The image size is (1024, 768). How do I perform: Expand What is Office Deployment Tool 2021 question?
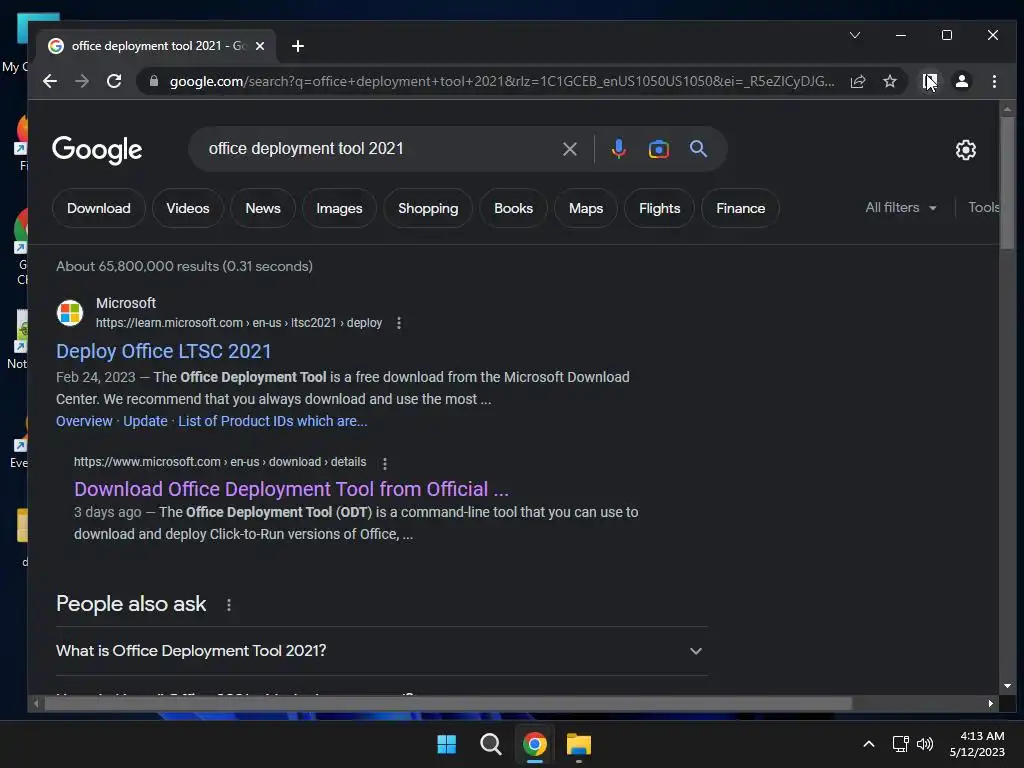click(381, 651)
